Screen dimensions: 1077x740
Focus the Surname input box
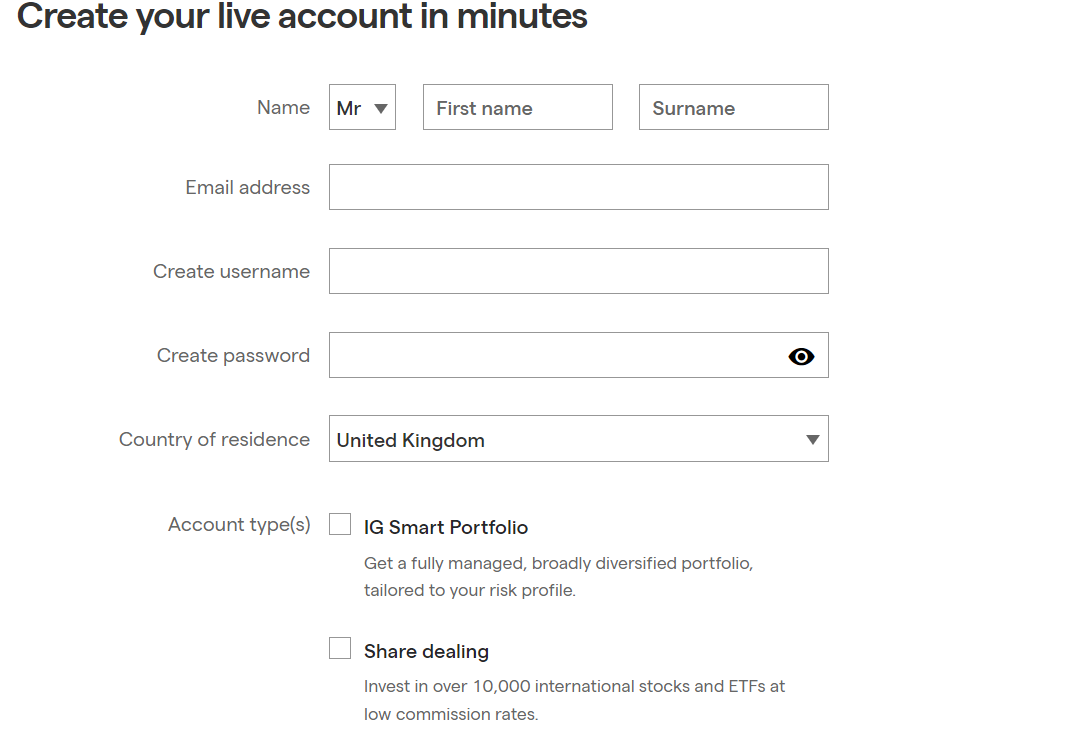(733, 108)
